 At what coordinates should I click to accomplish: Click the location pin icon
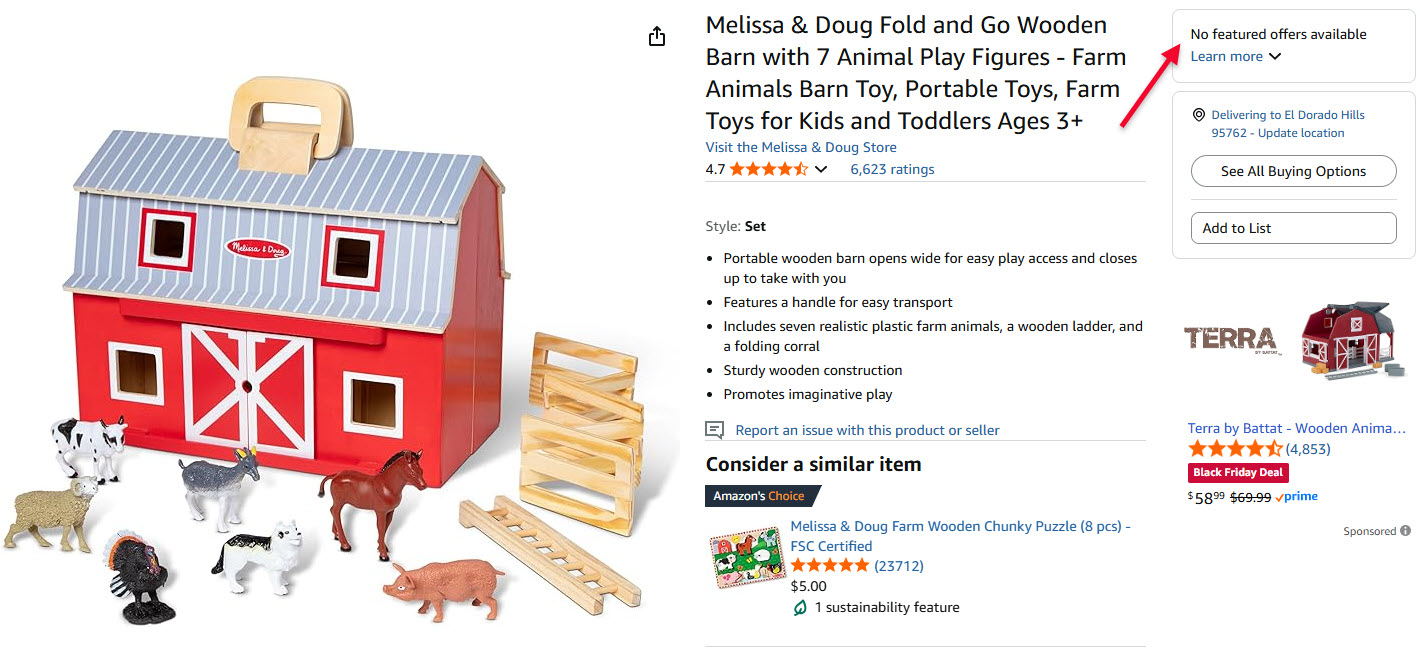(x=1198, y=115)
